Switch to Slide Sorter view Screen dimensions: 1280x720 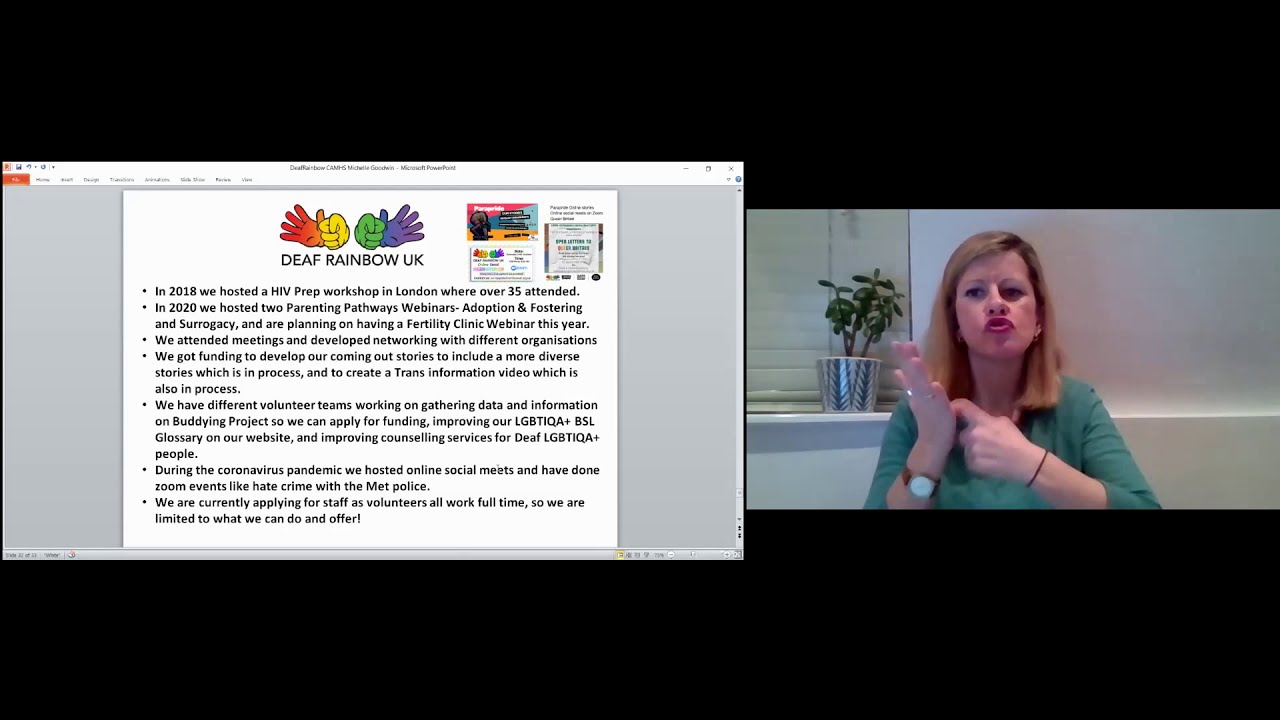(x=628, y=554)
